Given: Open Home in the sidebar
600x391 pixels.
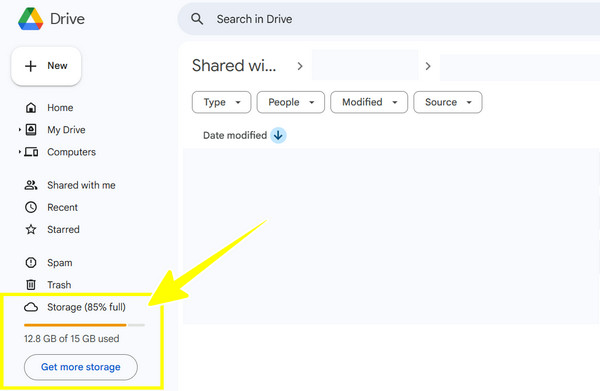Looking at the screenshot, I should tap(60, 108).
